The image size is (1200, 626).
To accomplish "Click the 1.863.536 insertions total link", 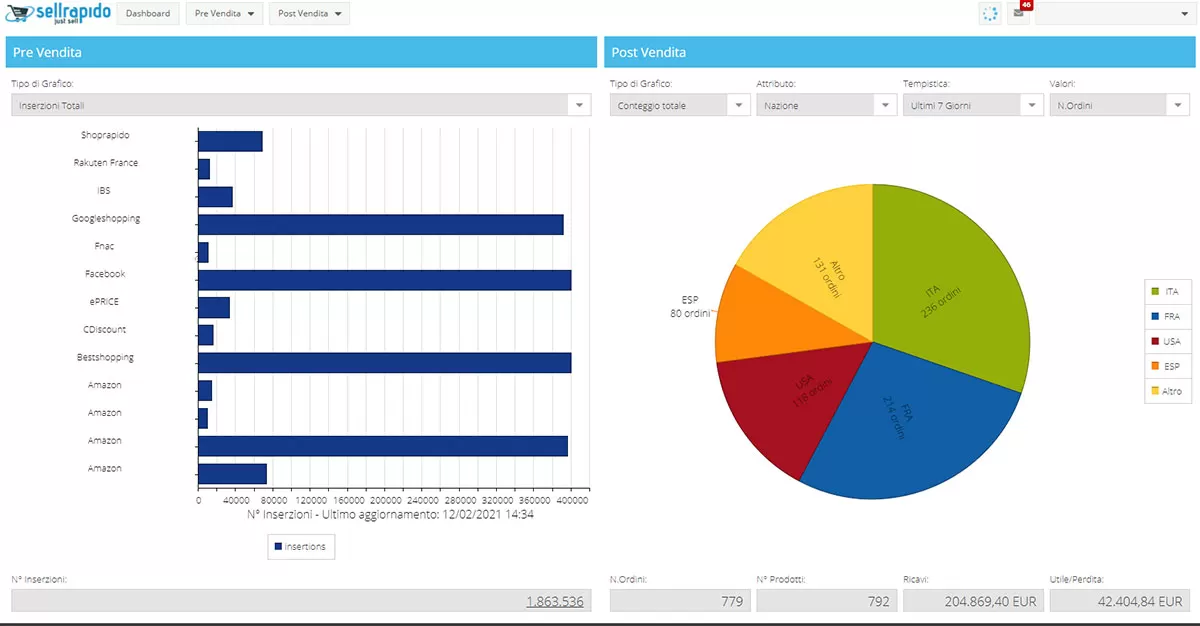I will (555, 601).
